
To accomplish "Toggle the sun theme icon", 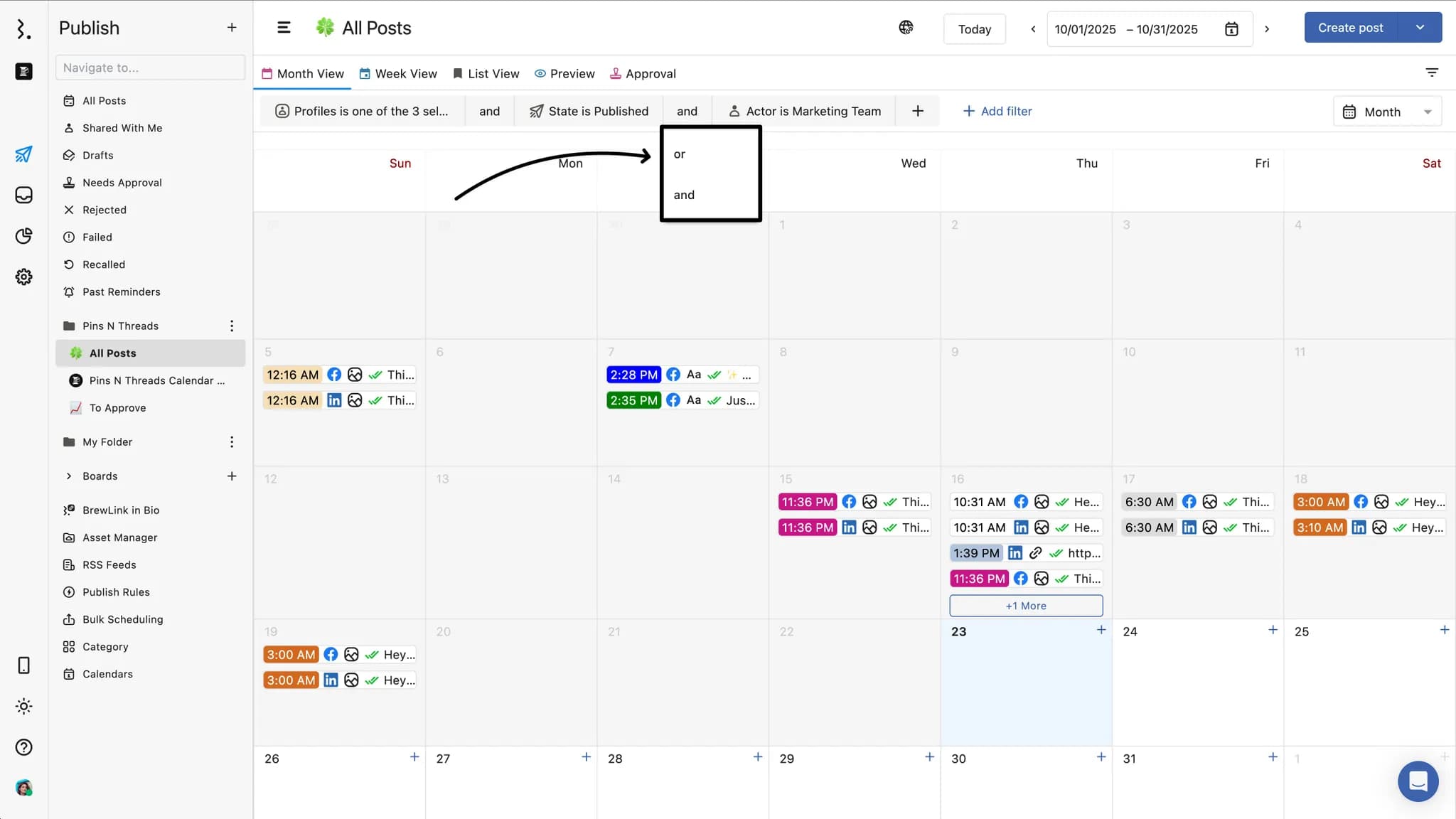I will point(23,706).
